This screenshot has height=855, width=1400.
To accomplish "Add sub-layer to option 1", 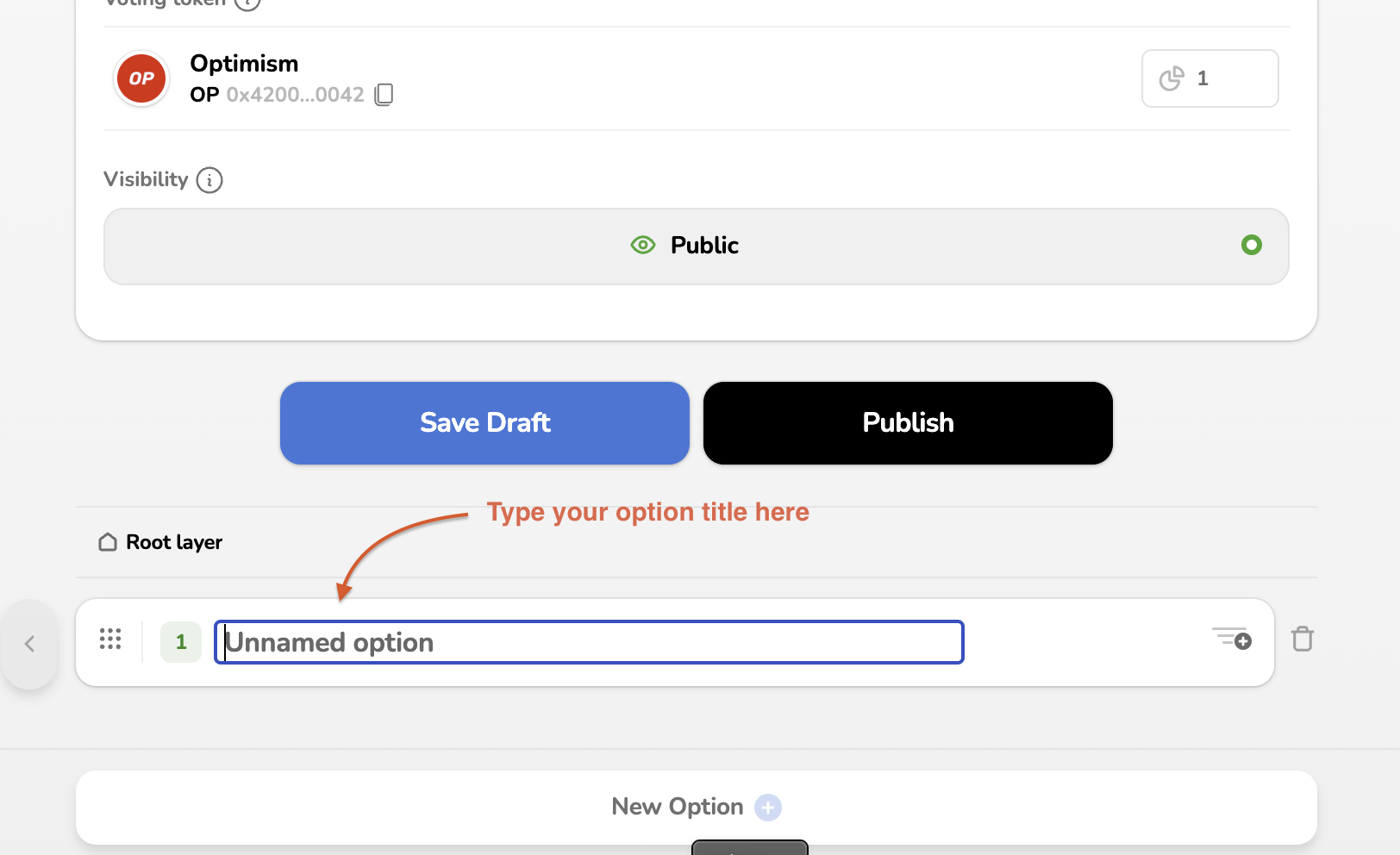I will click(x=1232, y=639).
